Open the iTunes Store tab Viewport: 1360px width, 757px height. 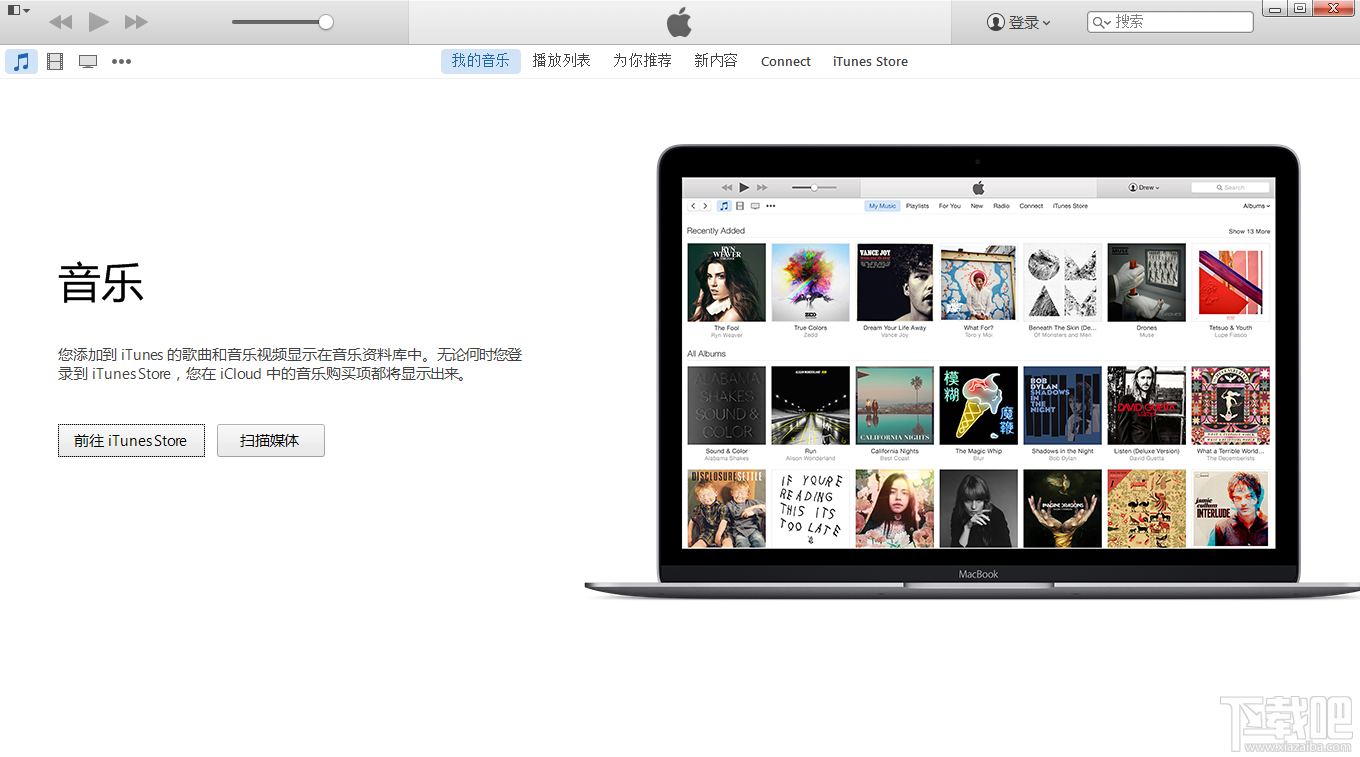tap(869, 61)
